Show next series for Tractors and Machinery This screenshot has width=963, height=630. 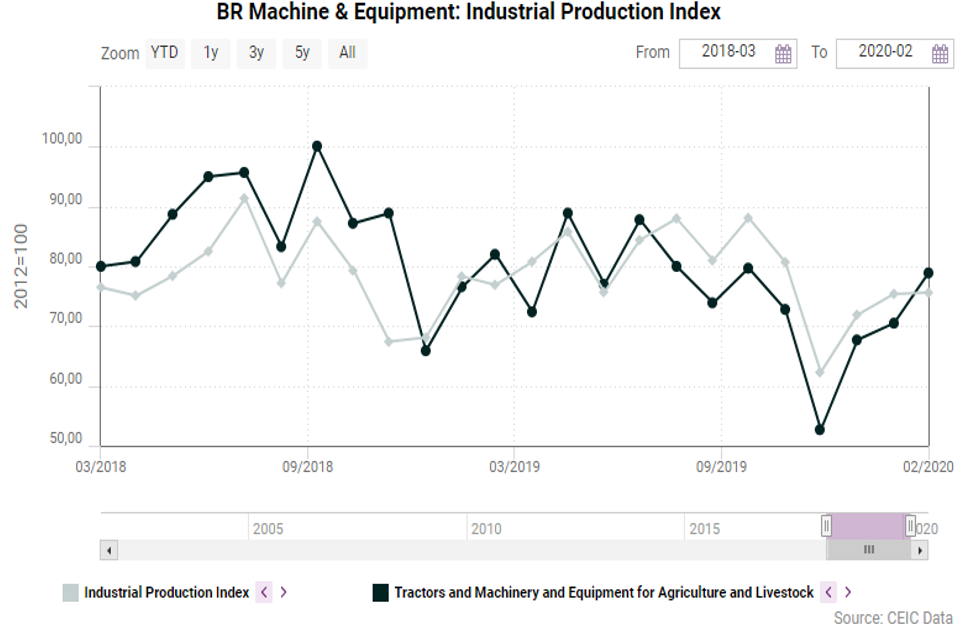(x=848, y=593)
